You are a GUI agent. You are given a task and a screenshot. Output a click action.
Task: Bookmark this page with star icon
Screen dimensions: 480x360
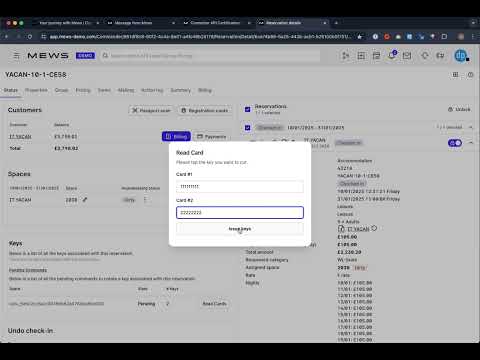(x=359, y=36)
